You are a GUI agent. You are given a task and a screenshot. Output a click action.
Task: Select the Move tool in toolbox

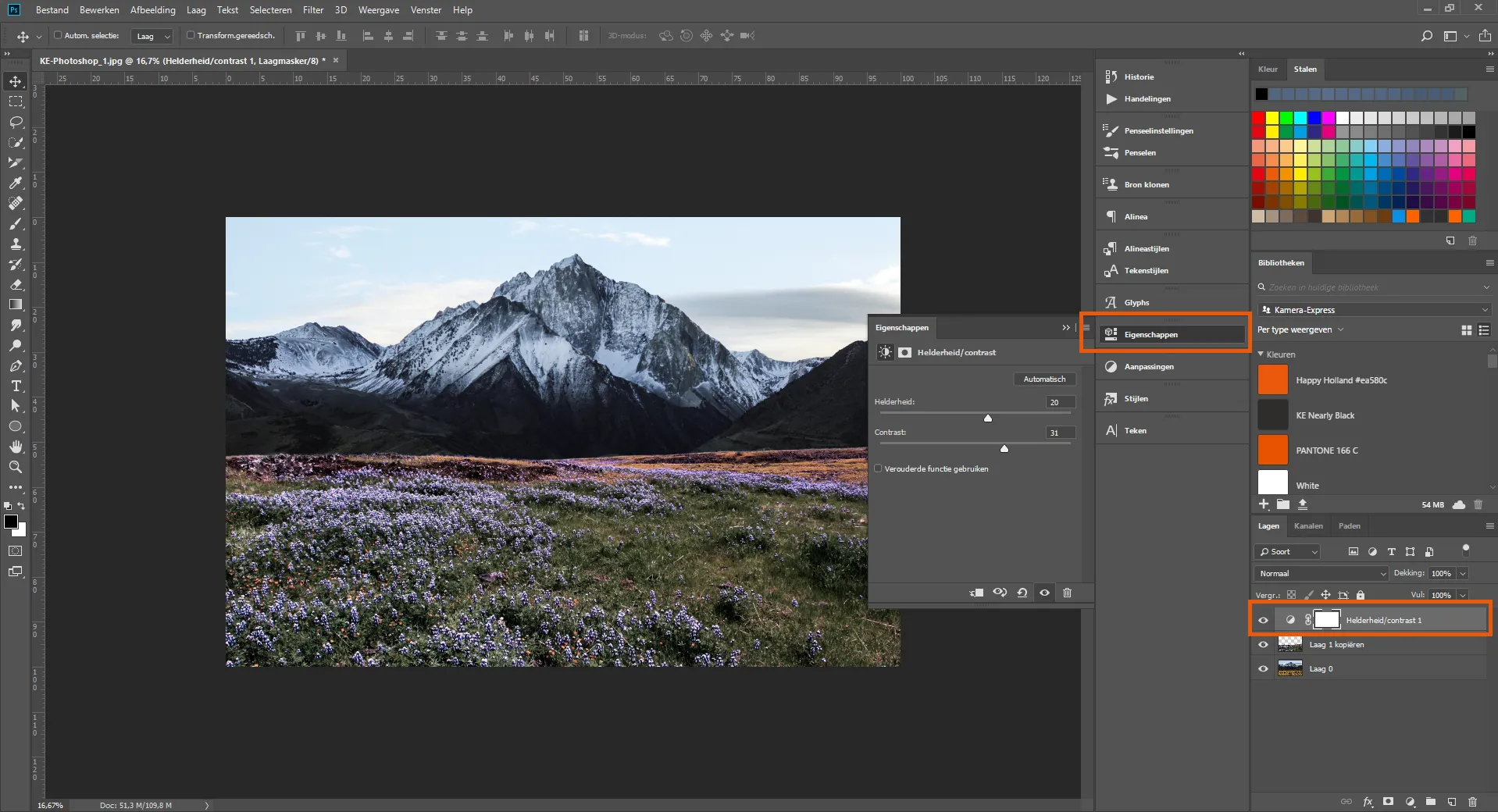(x=16, y=81)
